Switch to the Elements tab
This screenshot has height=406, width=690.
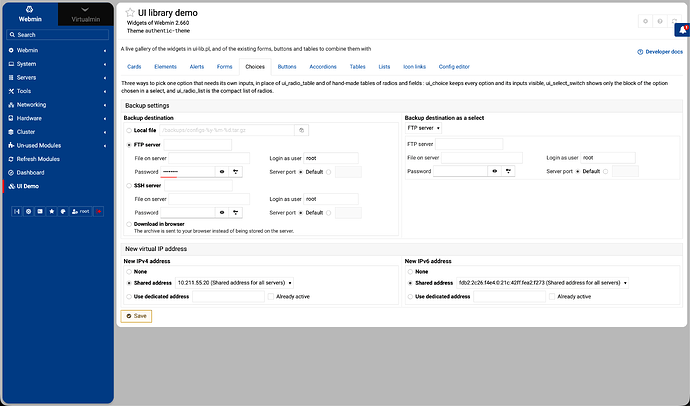(165, 67)
